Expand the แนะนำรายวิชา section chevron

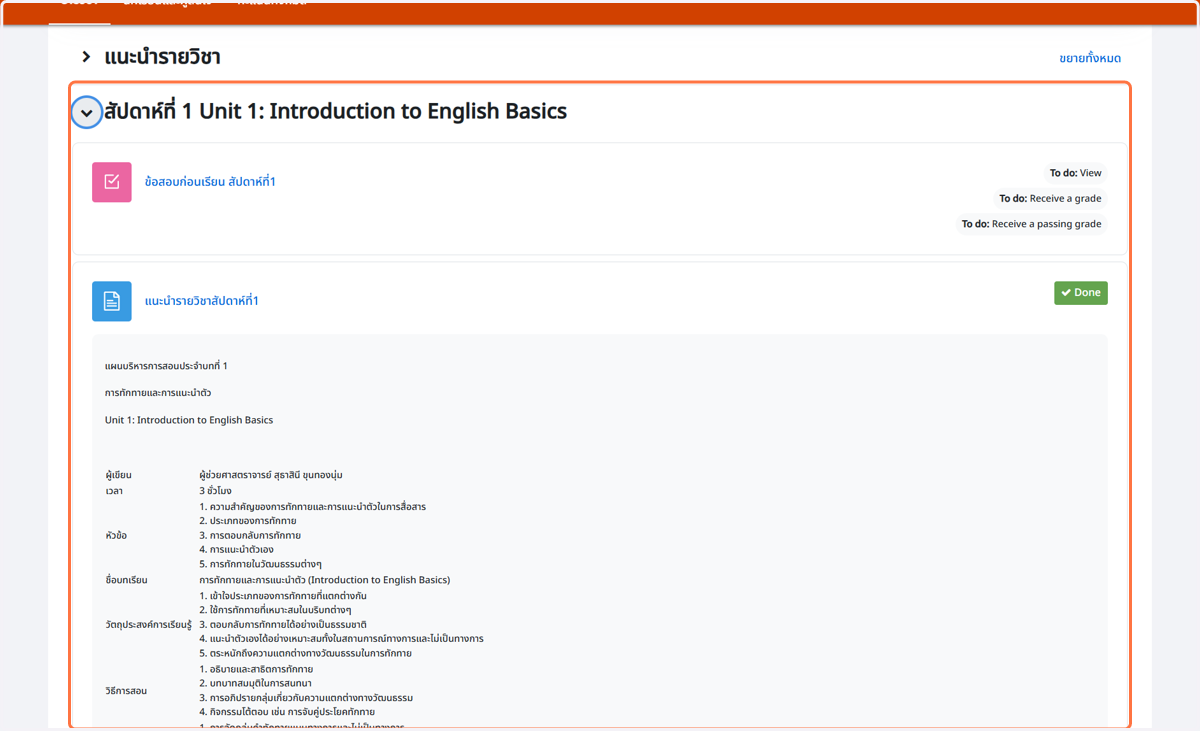click(87, 57)
